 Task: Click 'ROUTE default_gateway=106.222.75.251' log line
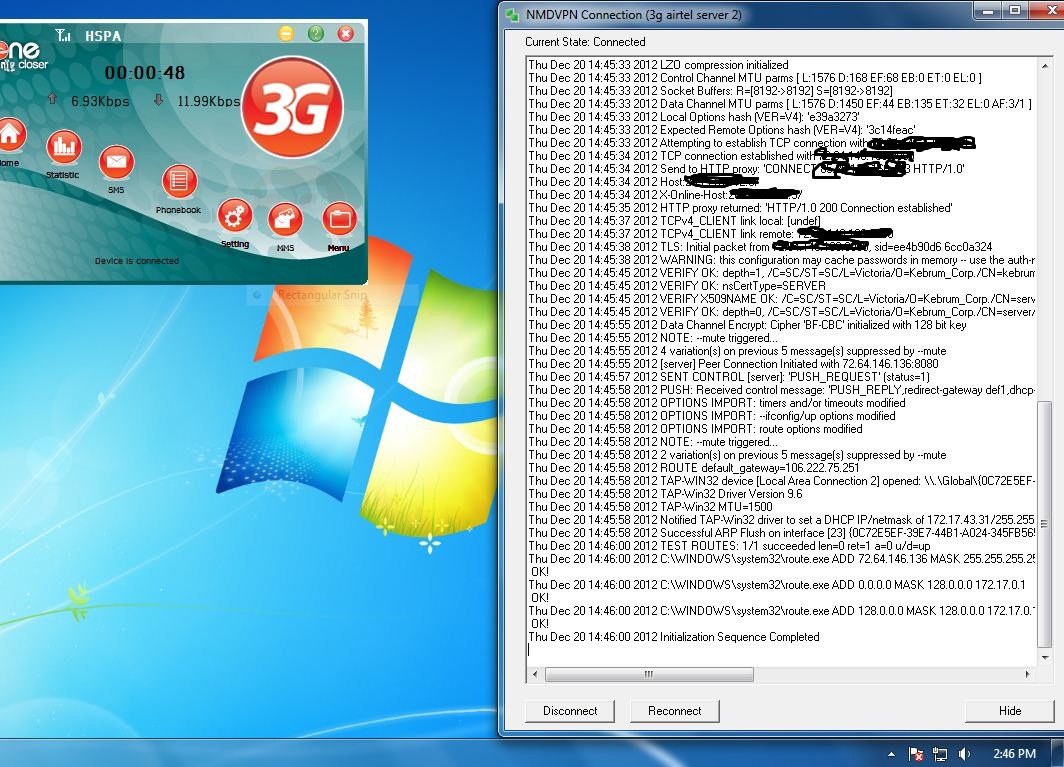tap(694, 468)
